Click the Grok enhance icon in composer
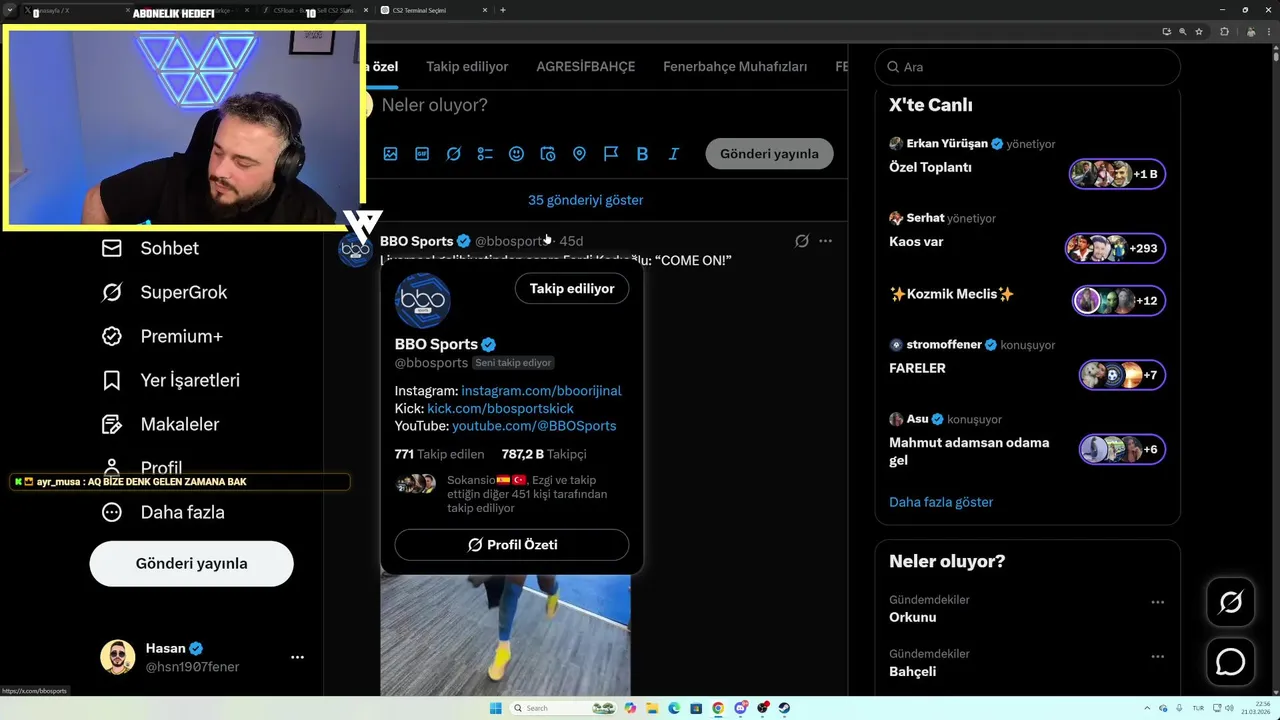This screenshot has height=720, width=1280. point(453,154)
